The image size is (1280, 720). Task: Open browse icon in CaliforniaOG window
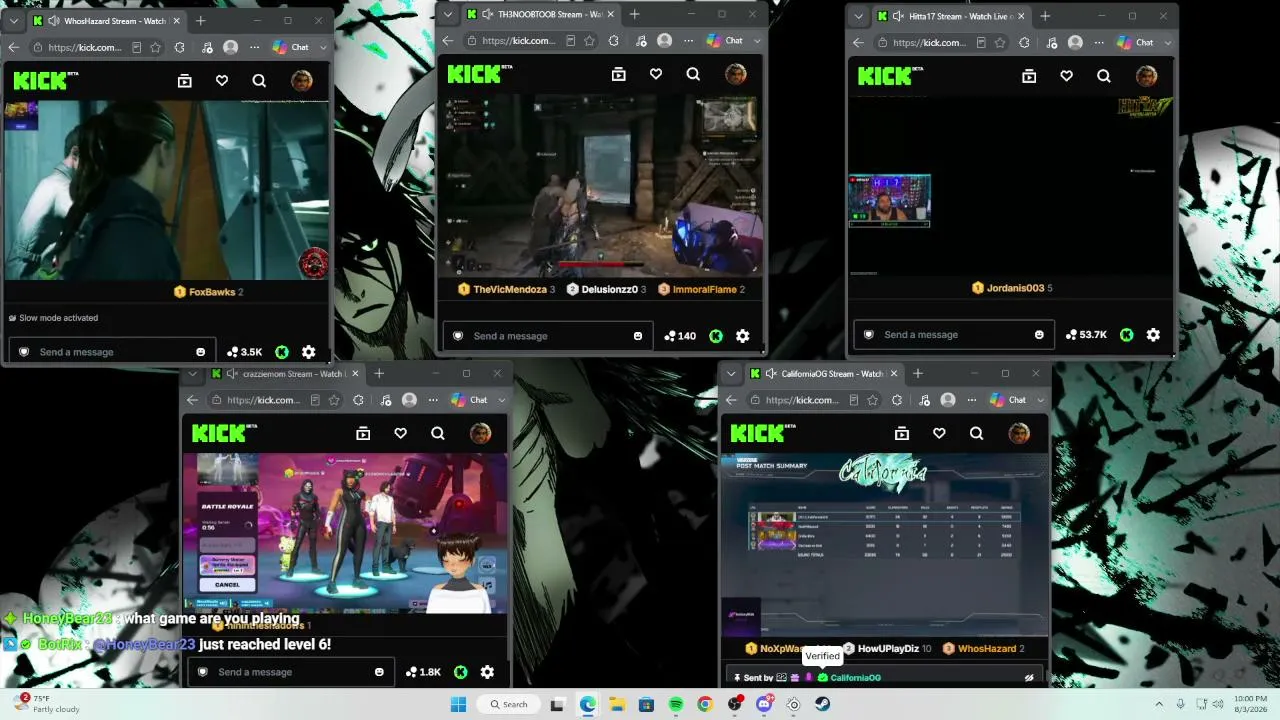(901, 433)
